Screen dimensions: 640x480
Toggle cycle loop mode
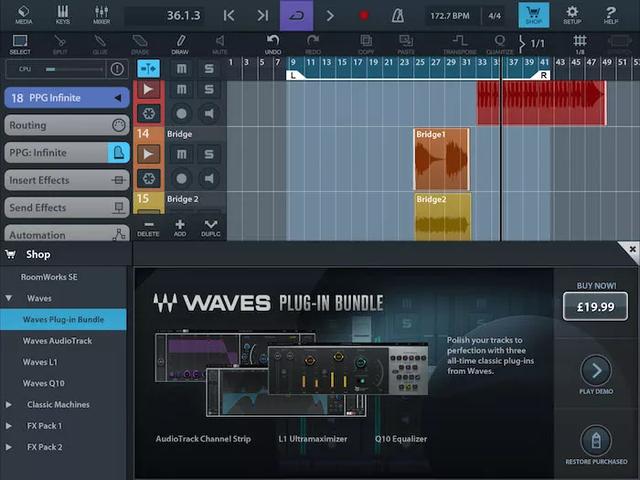[296, 16]
